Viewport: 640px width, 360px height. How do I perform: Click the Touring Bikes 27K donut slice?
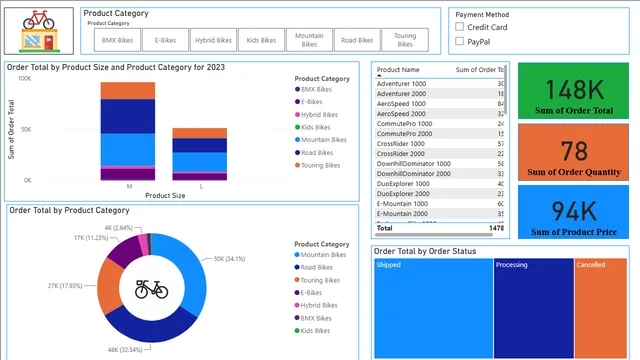108,286
